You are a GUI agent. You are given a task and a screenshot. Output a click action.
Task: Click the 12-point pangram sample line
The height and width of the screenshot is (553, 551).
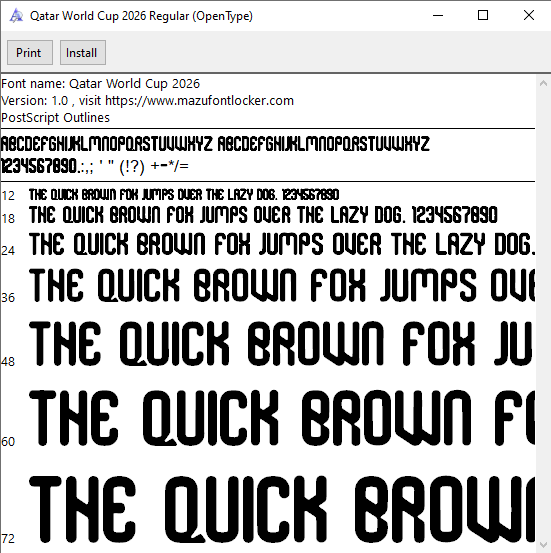pos(184,195)
